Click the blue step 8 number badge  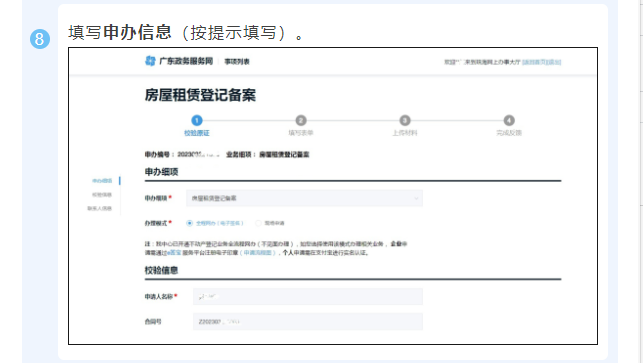click(x=40, y=39)
